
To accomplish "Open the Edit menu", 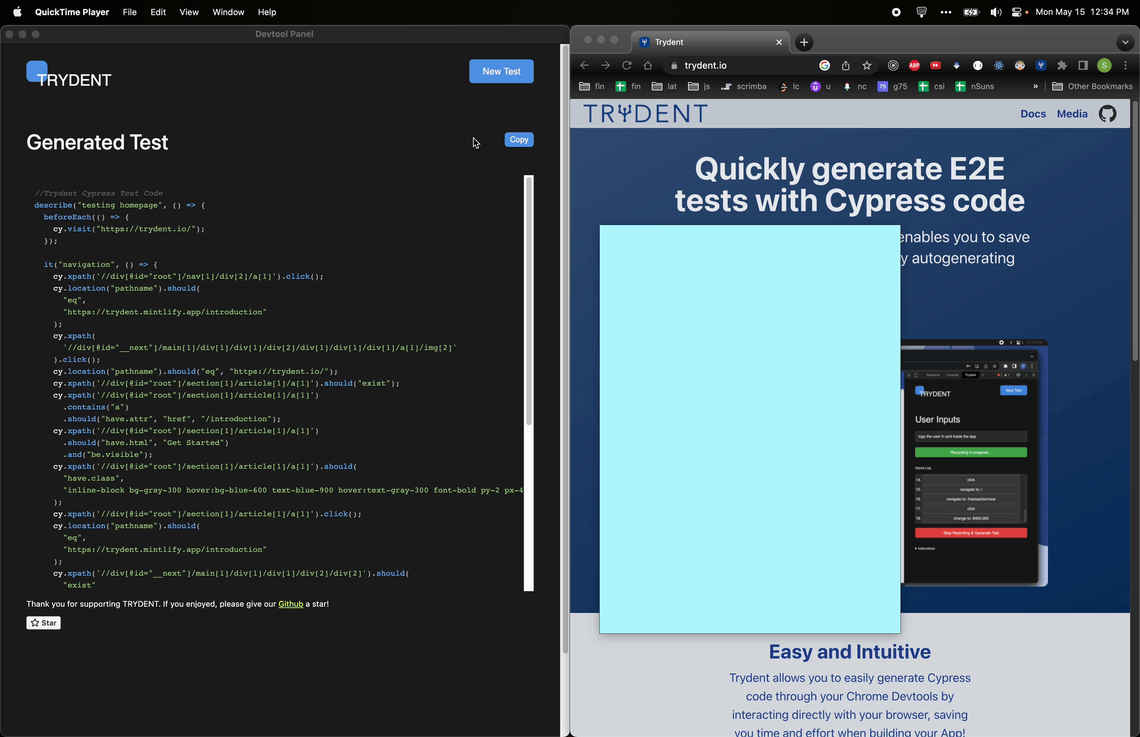I will (158, 12).
